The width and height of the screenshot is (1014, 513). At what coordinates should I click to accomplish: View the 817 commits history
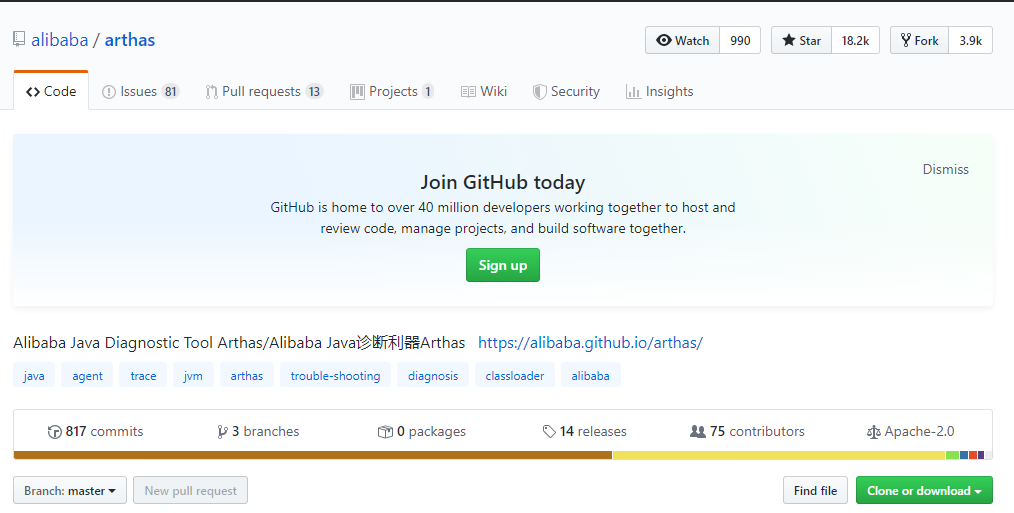[x=95, y=431]
